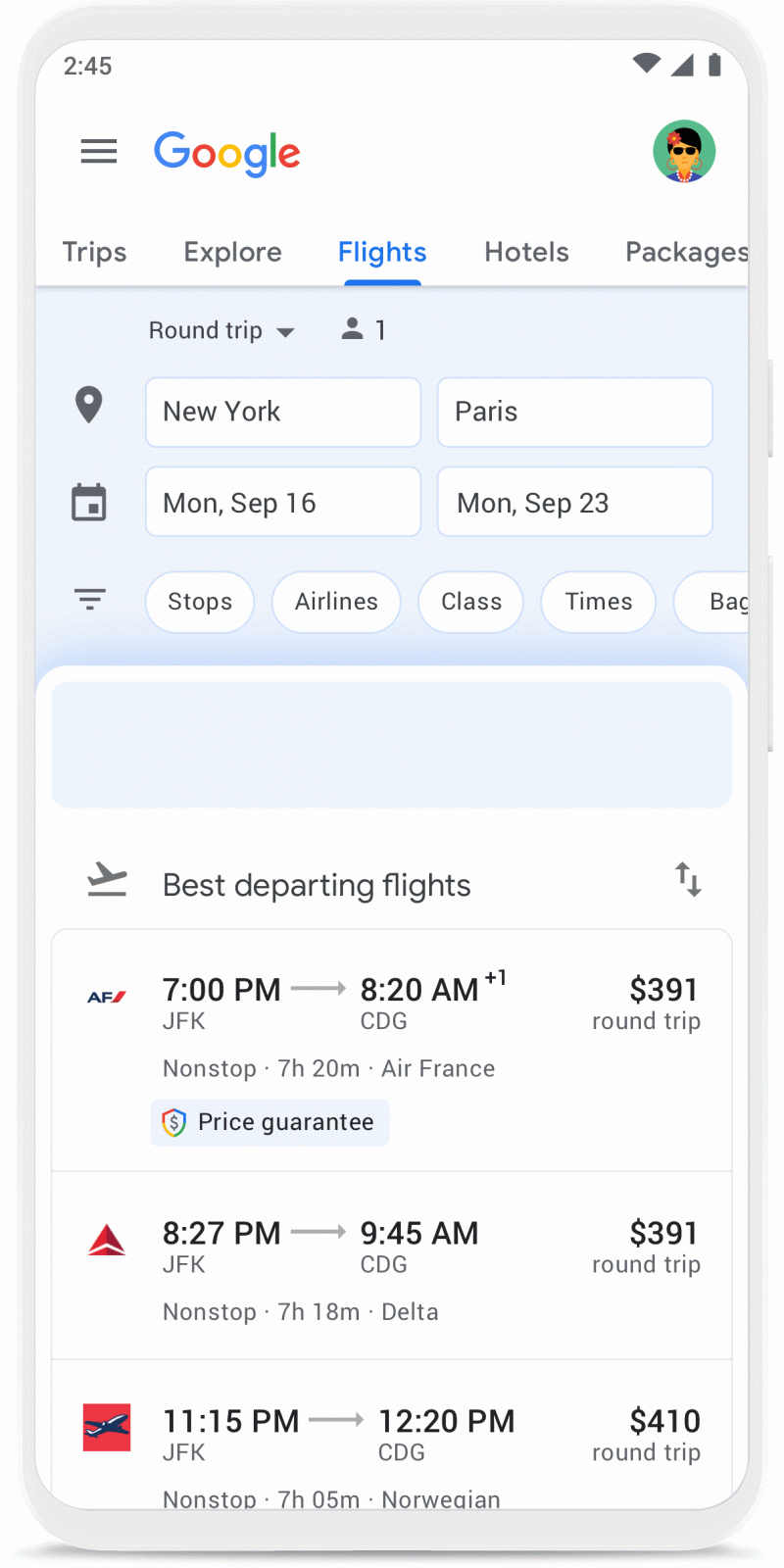Open the user profile avatar
784x1568 pixels.
click(684, 152)
